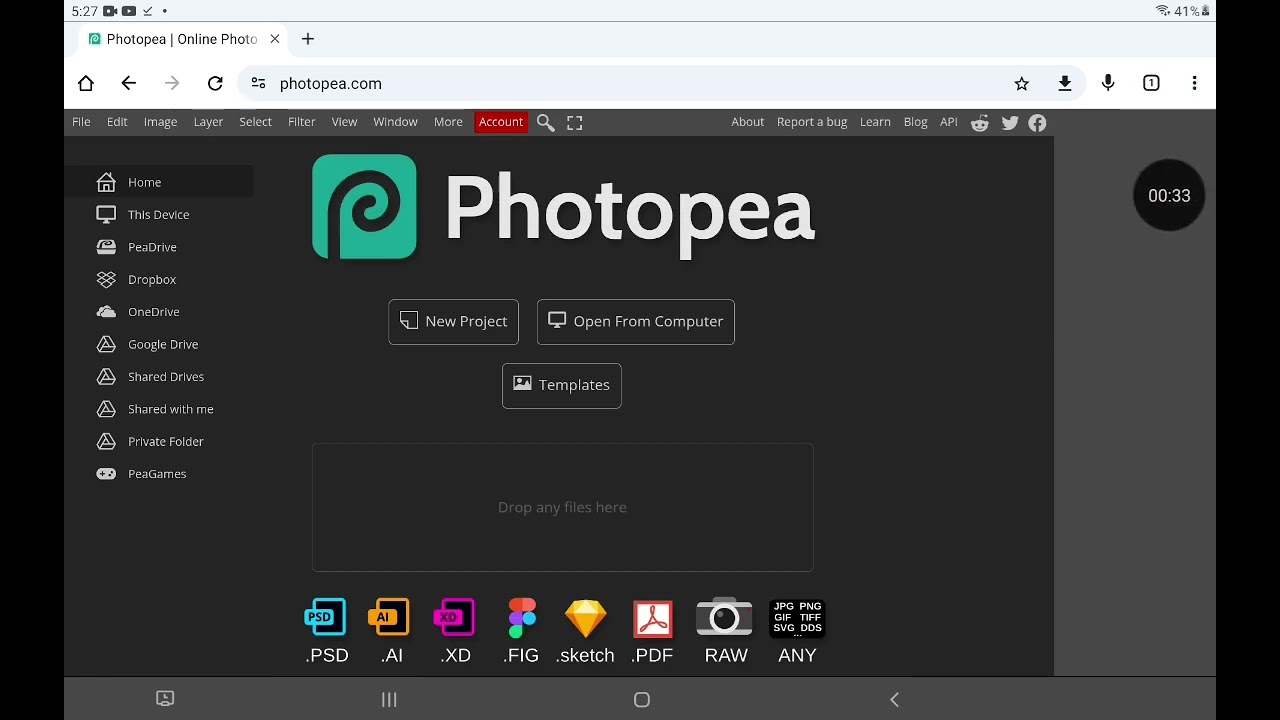Reload the page with refresh icon
Screen dimensions: 1280x720
point(215,84)
